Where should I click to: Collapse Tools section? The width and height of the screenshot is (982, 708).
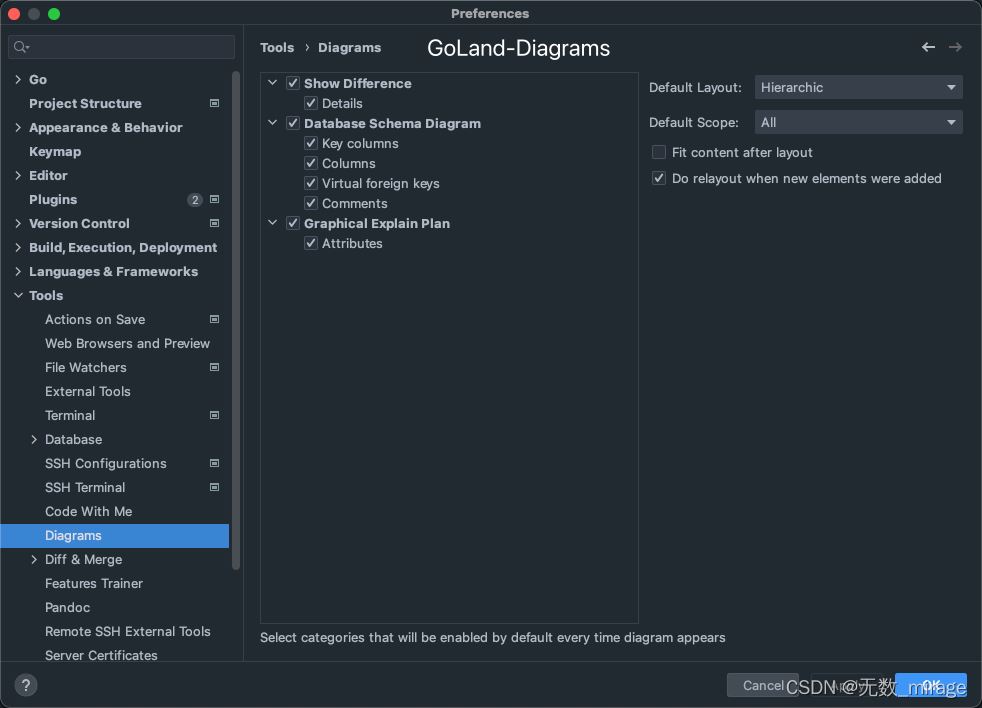(x=18, y=295)
